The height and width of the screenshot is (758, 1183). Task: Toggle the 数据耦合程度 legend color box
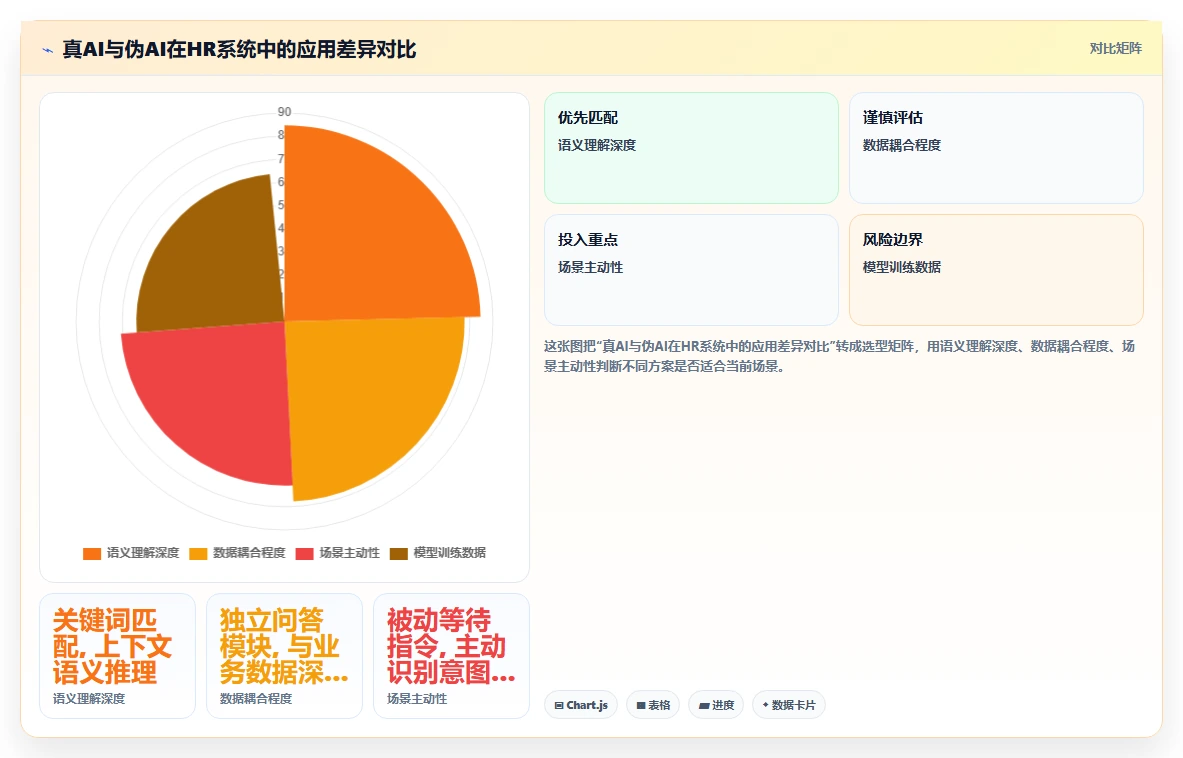coord(198,554)
